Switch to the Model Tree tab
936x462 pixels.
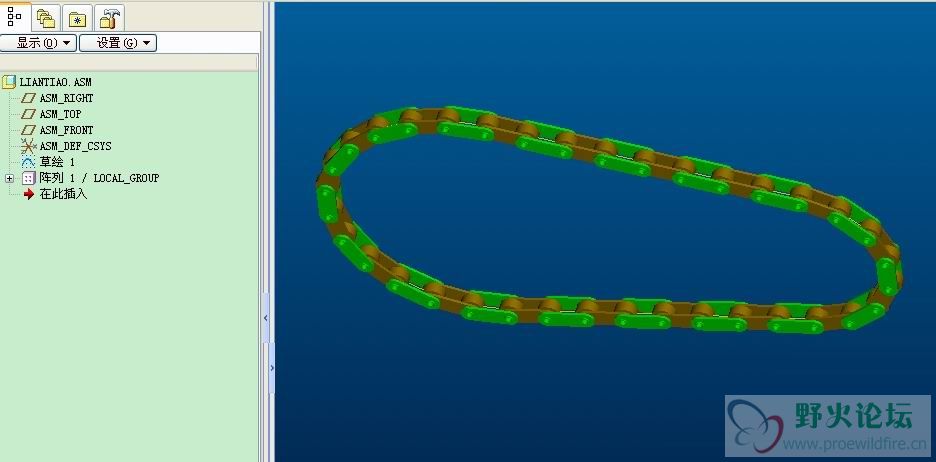[x=14, y=17]
